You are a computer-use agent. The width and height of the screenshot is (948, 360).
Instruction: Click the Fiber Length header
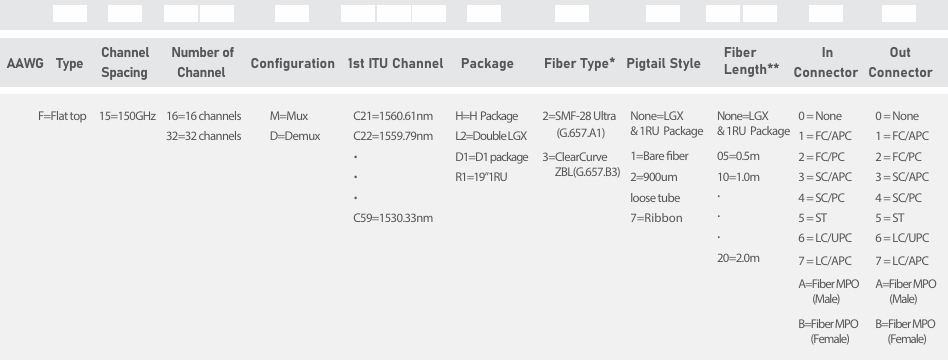pyautogui.click(x=751, y=61)
